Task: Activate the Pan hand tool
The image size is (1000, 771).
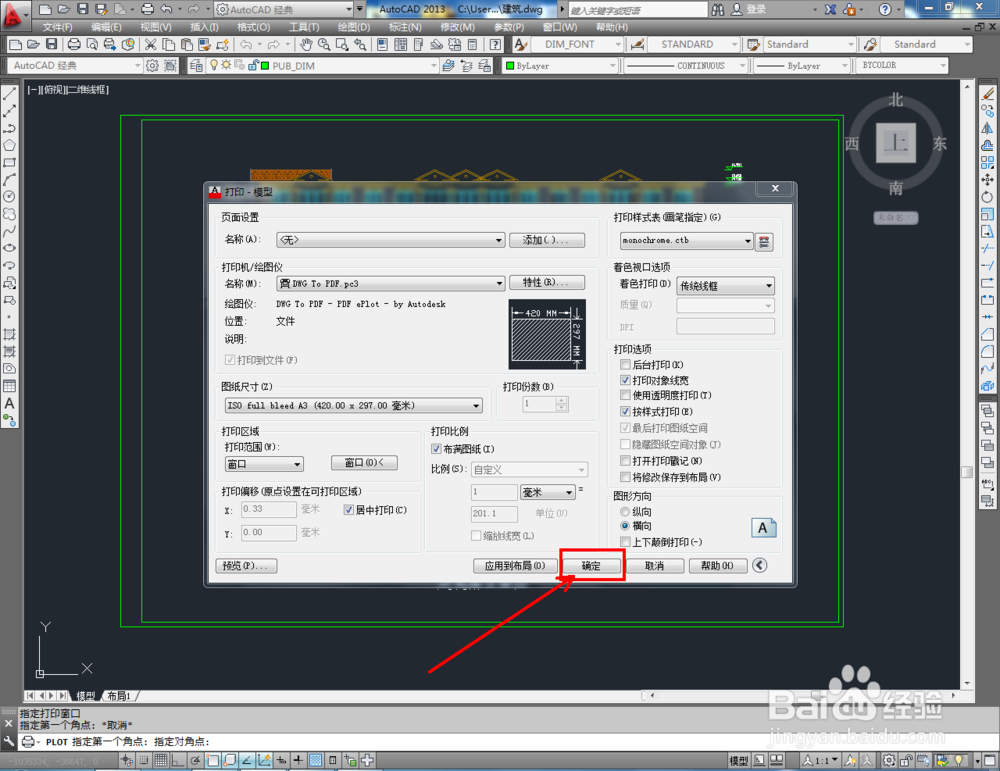Action: (307, 44)
